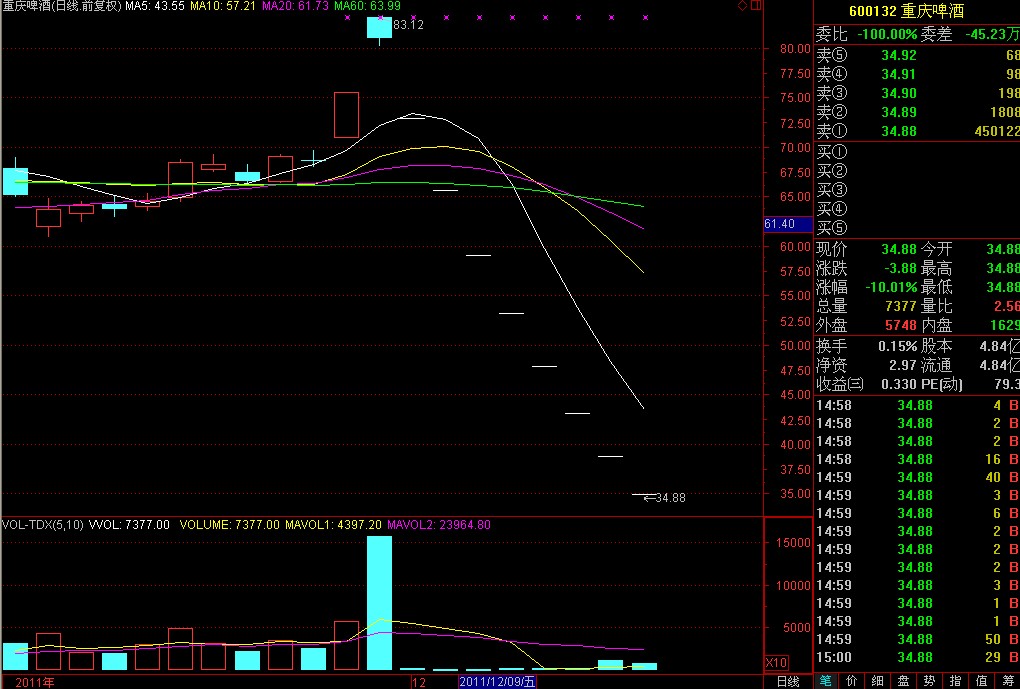Click the large red hollow candlestick near 72.50
1020x689 pixels.
pyautogui.click(x=346, y=114)
